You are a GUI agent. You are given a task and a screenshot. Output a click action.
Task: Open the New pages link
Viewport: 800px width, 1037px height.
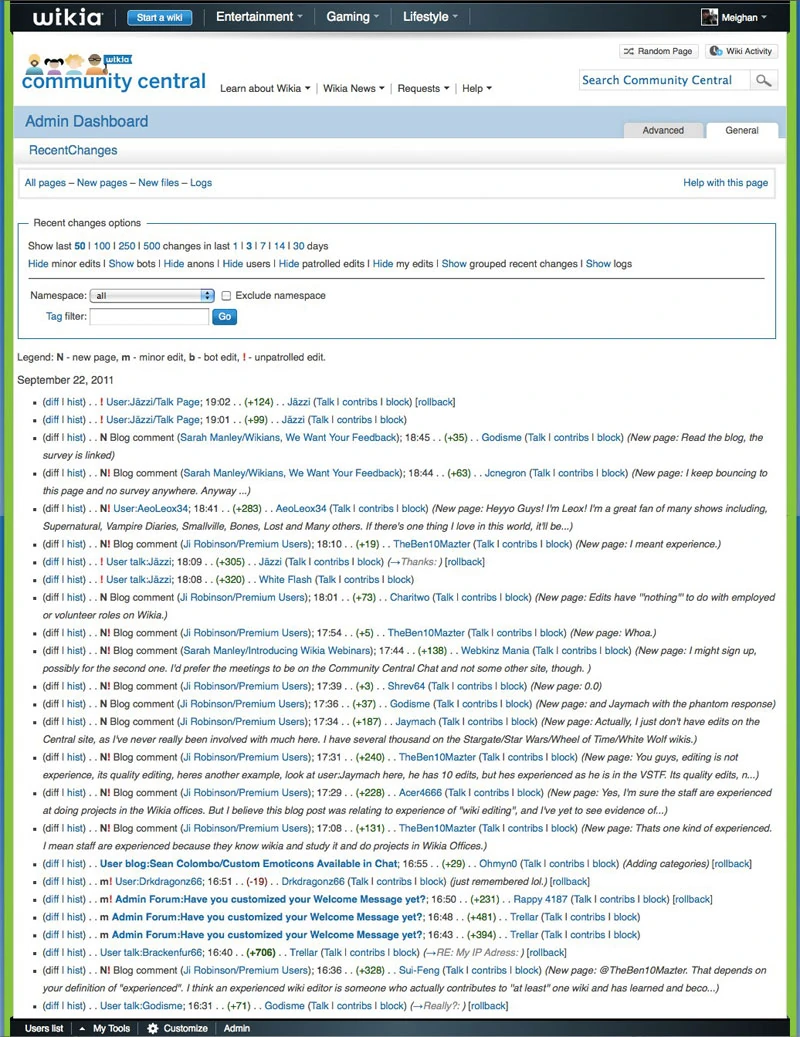(x=102, y=183)
